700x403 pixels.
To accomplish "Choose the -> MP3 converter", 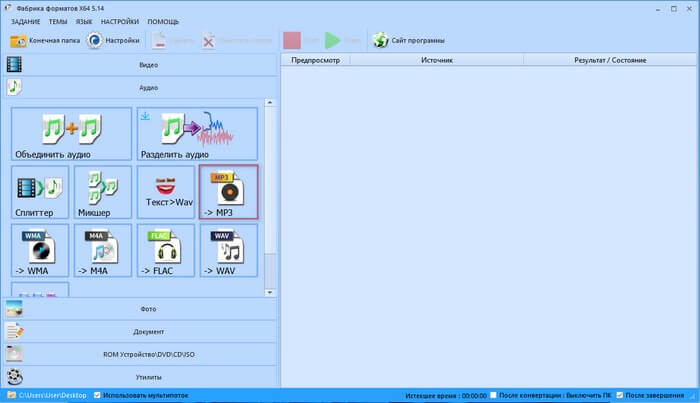I will click(x=229, y=192).
